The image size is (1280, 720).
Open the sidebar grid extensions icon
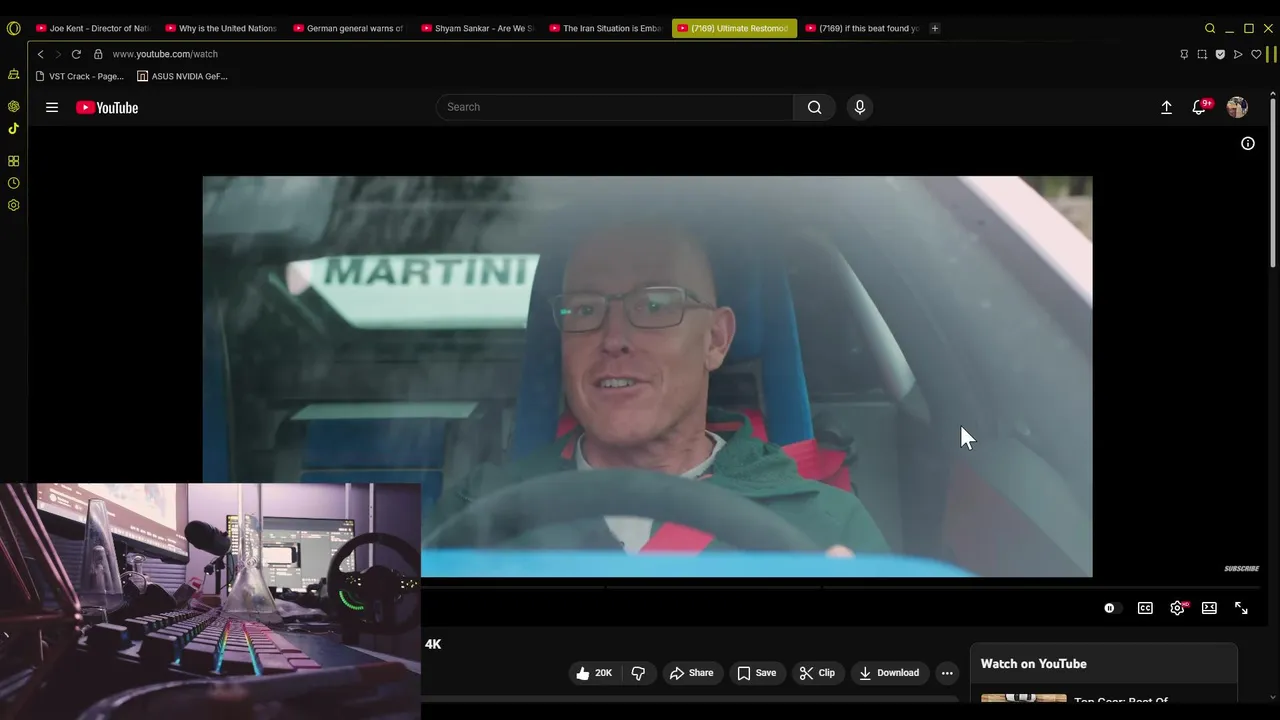[13, 161]
